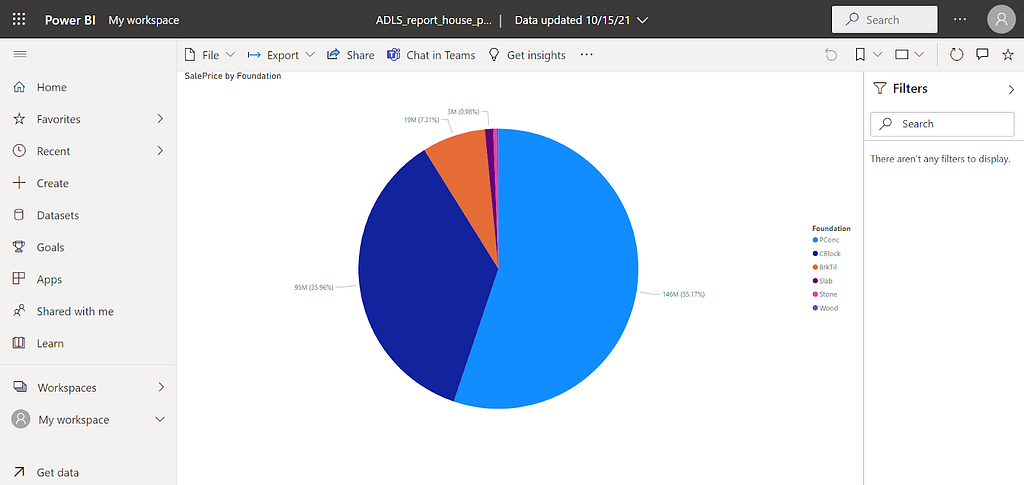Select the Slab legend entry
The height and width of the screenshot is (485, 1024).
823,281
